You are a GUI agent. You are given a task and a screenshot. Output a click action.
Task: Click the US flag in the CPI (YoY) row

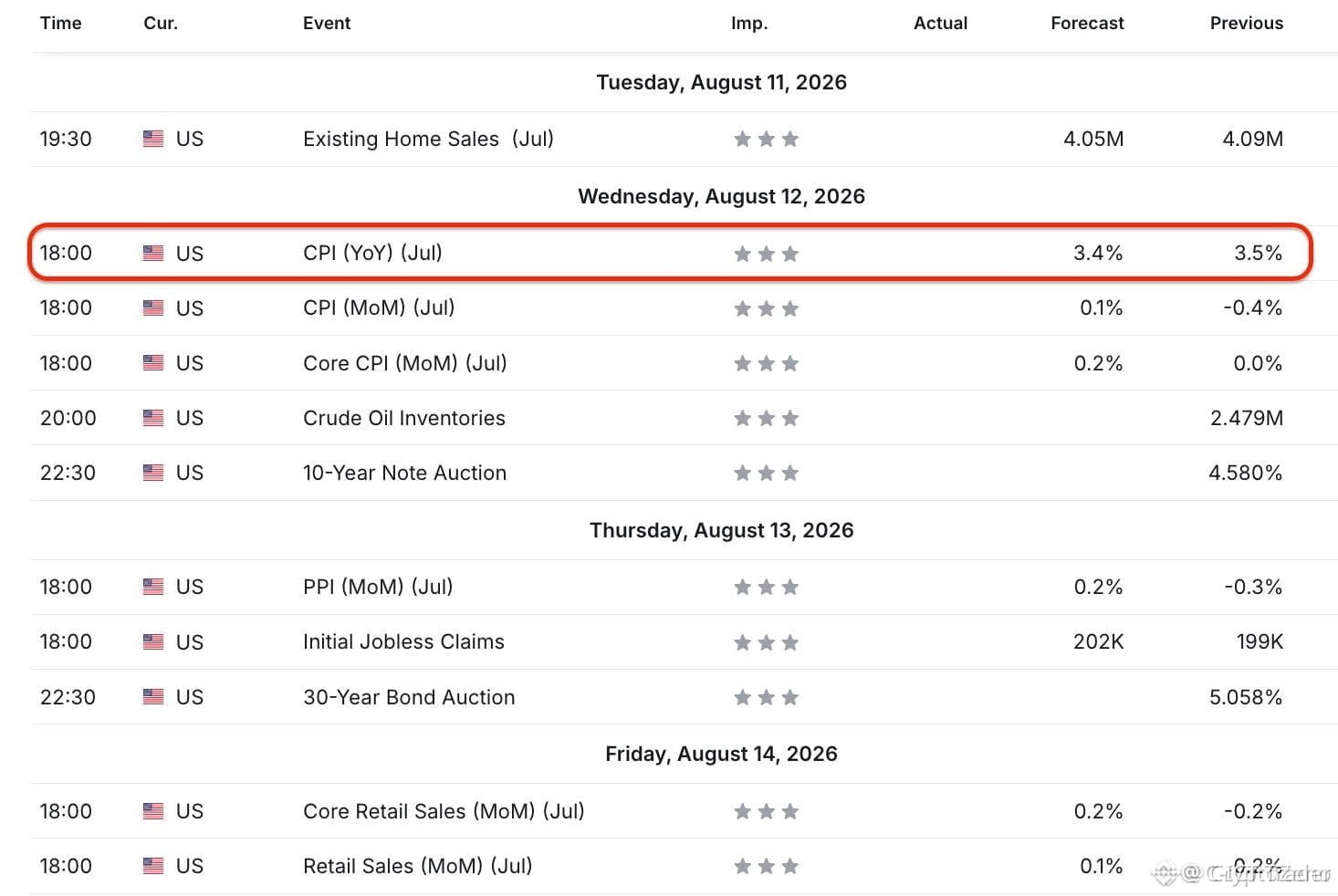pos(153,253)
